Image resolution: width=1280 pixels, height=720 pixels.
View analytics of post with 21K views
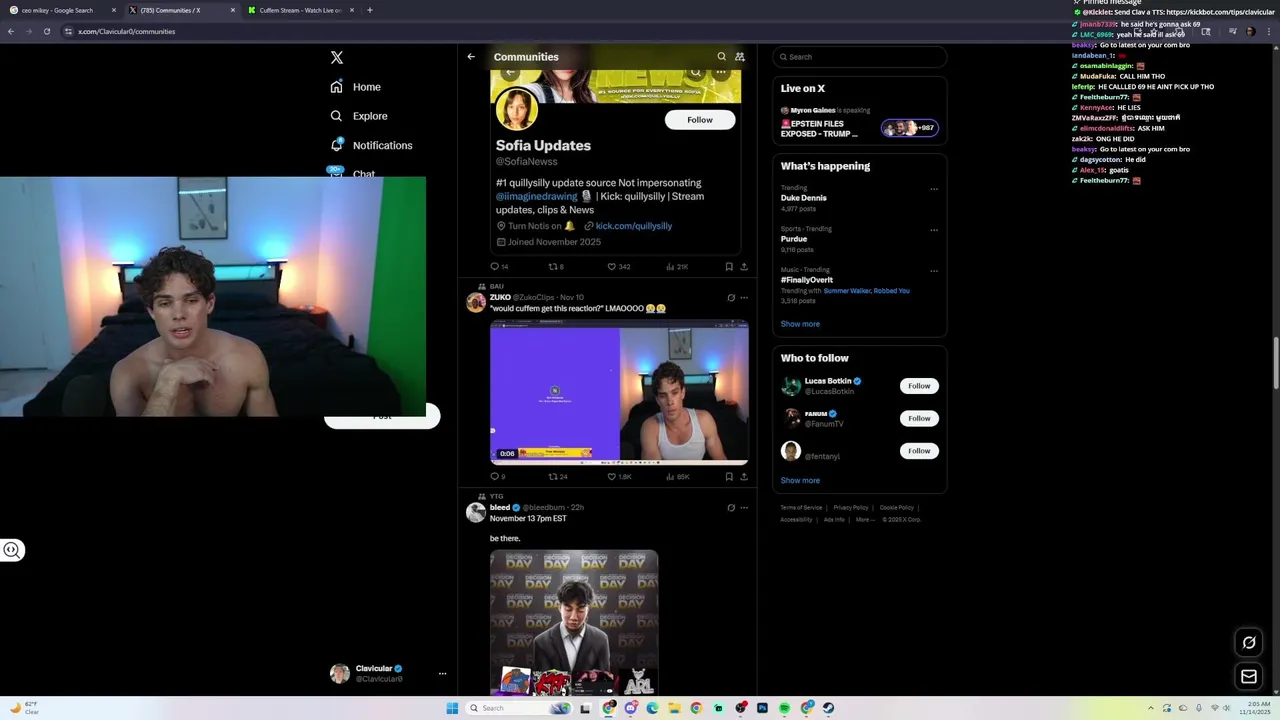pyautogui.click(x=677, y=267)
